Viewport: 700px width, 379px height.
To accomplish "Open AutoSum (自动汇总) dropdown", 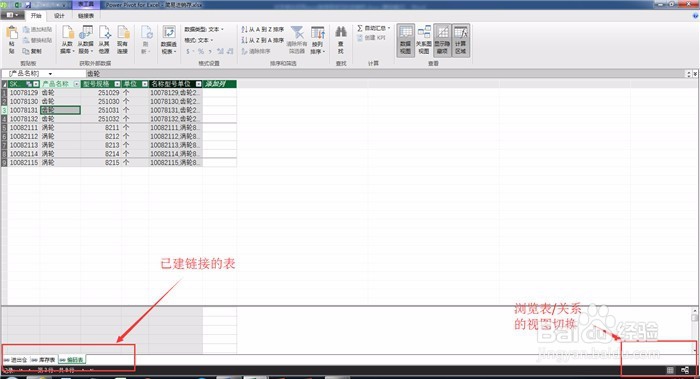I will tap(374, 28).
